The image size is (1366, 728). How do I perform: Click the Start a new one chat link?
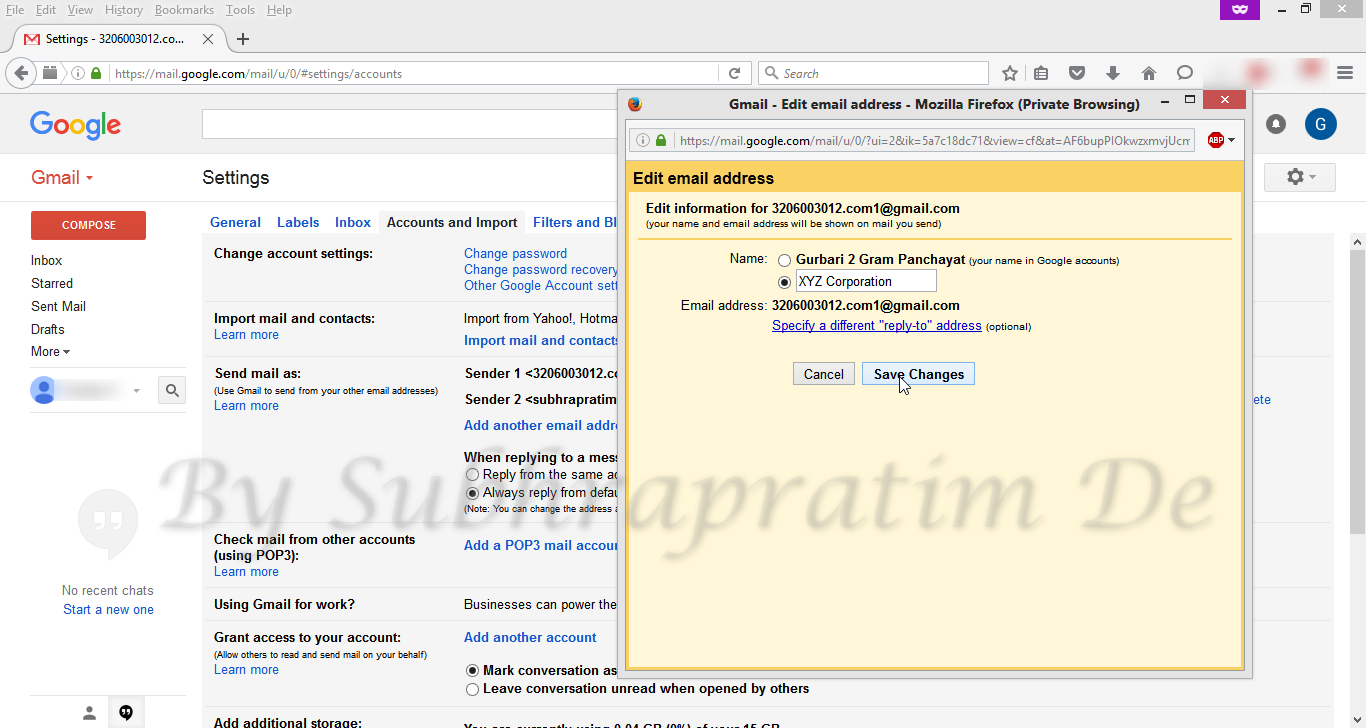pyautogui.click(x=108, y=610)
